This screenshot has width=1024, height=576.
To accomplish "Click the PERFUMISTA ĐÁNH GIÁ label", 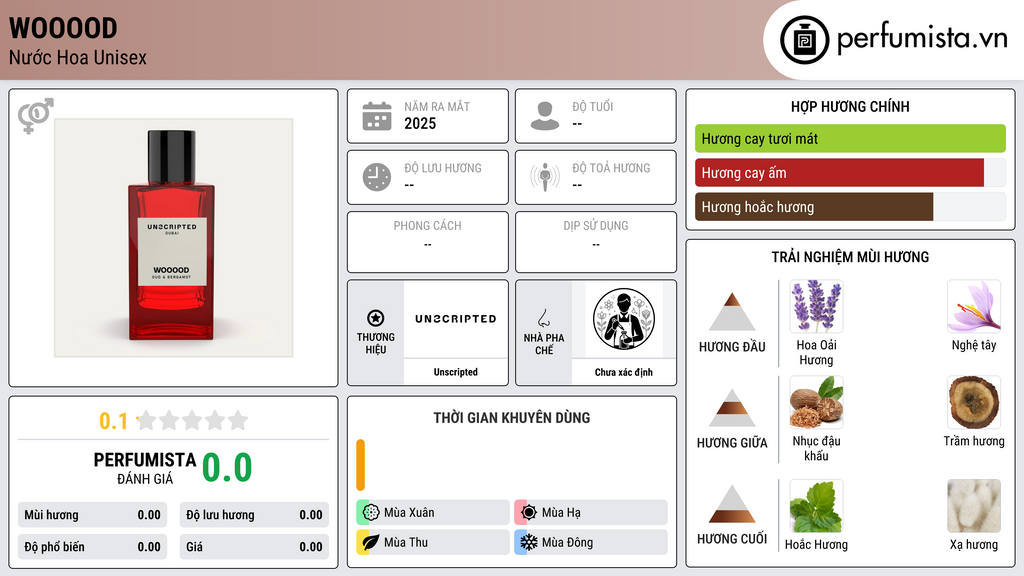I will [x=145, y=468].
